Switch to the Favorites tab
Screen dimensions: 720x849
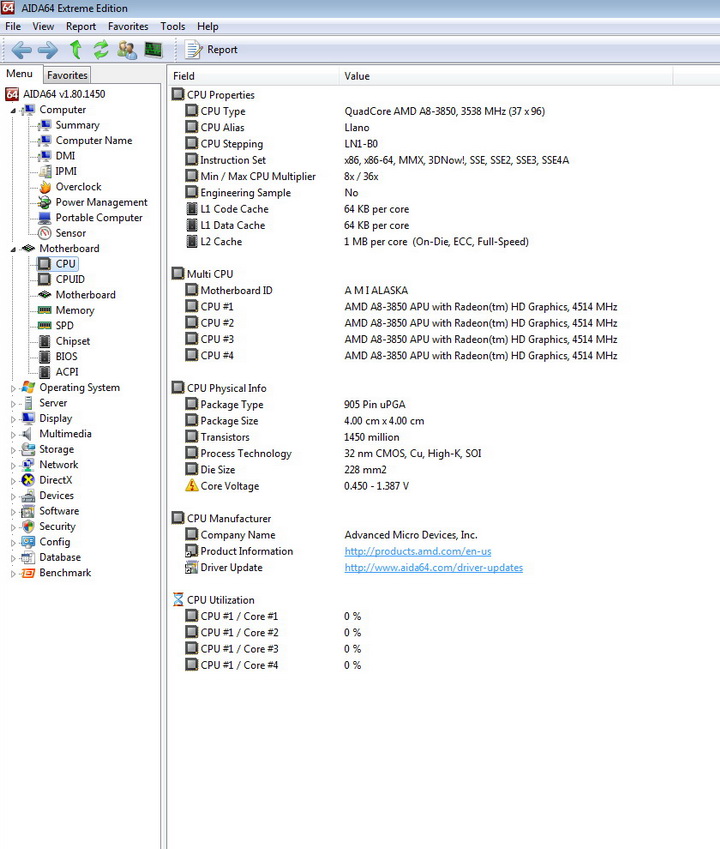67,75
